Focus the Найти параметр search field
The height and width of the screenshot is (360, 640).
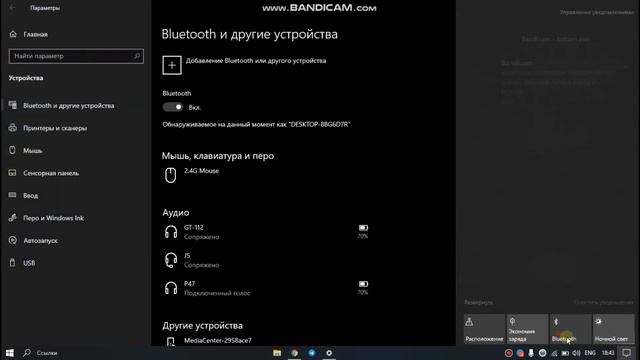point(76,56)
